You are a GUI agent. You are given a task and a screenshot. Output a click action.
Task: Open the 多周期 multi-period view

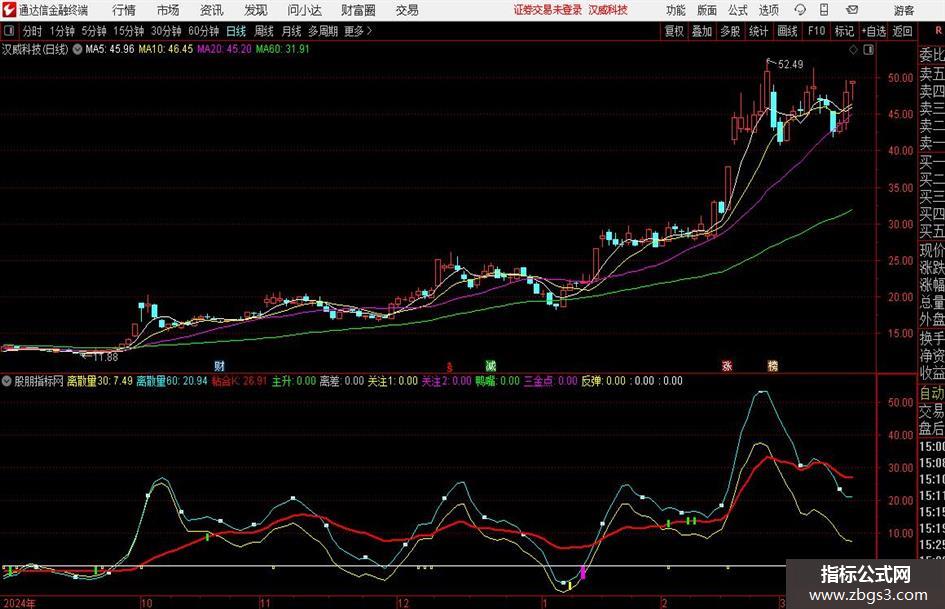322,31
